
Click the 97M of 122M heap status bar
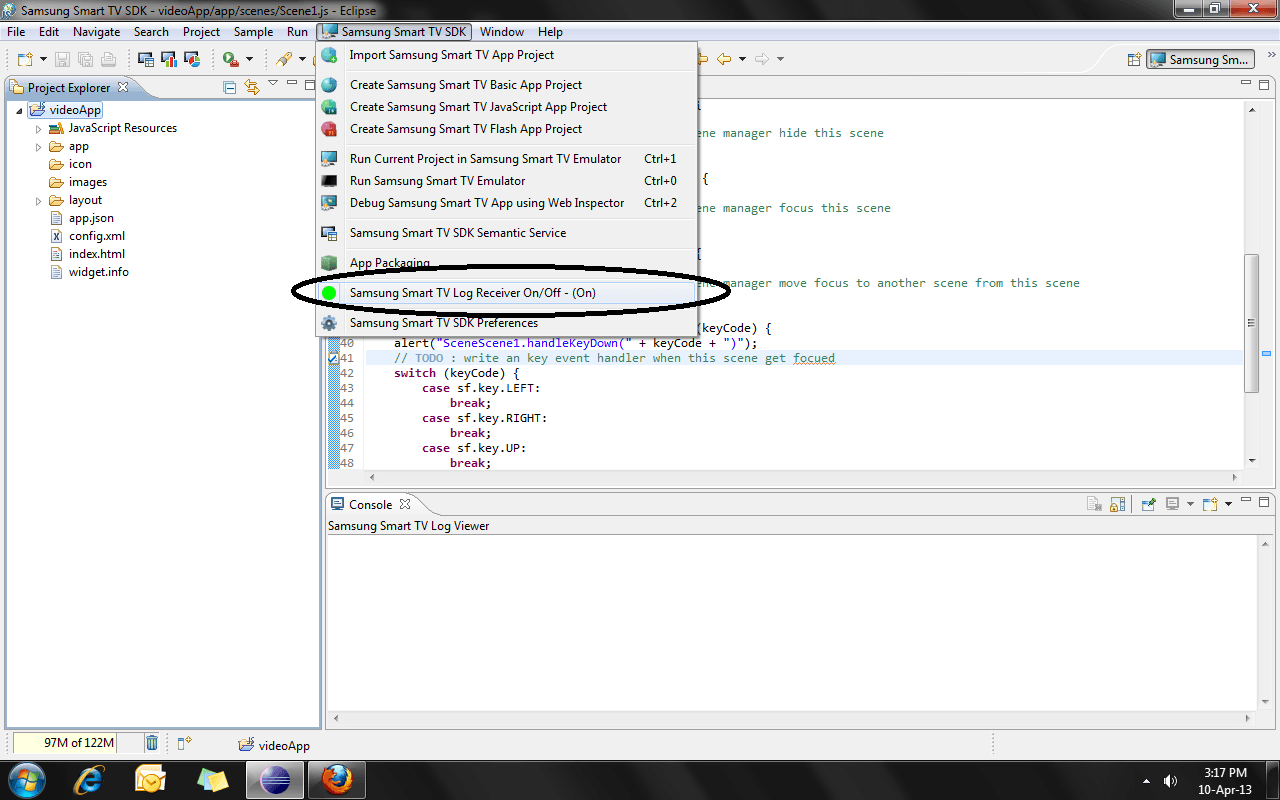78,743
